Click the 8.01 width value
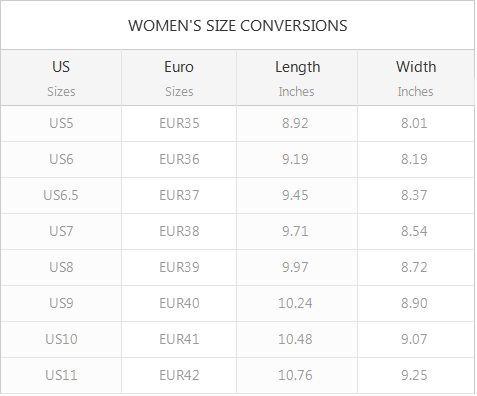The image size is (477, 396). tap(414, 123)
